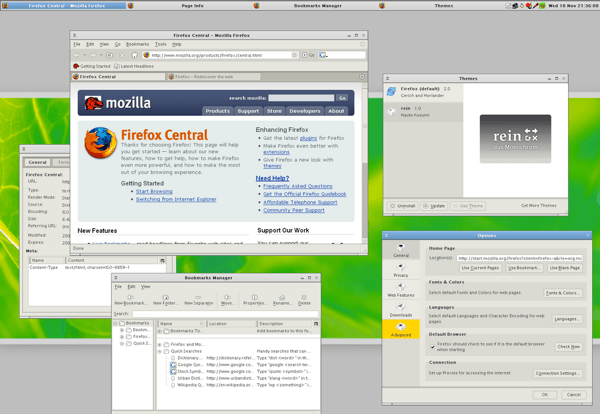Toggle the default browser check checkbox
Image resolution: width=600 pixels, height=414 pixels.
click(x=433, y=346)
